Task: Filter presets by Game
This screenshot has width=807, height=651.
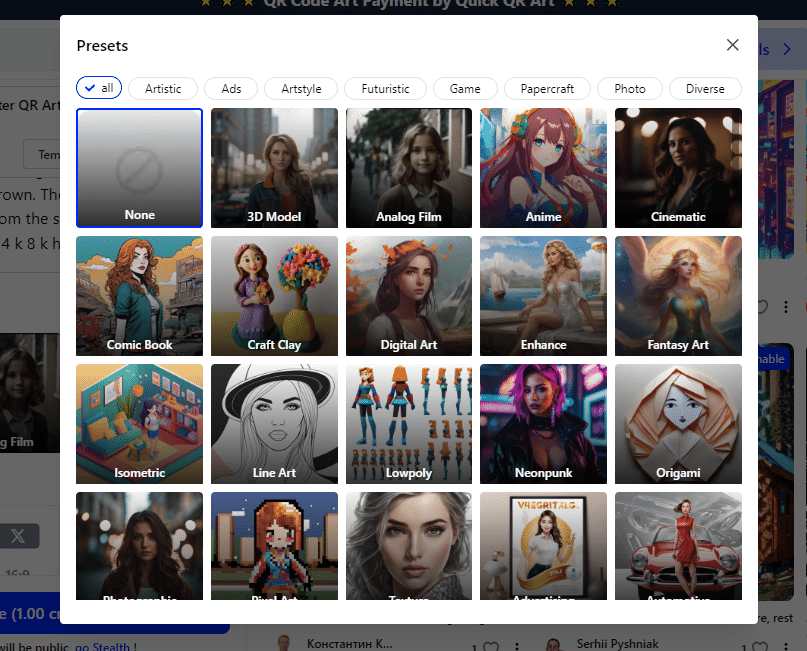Action: (x=465, y=89)
